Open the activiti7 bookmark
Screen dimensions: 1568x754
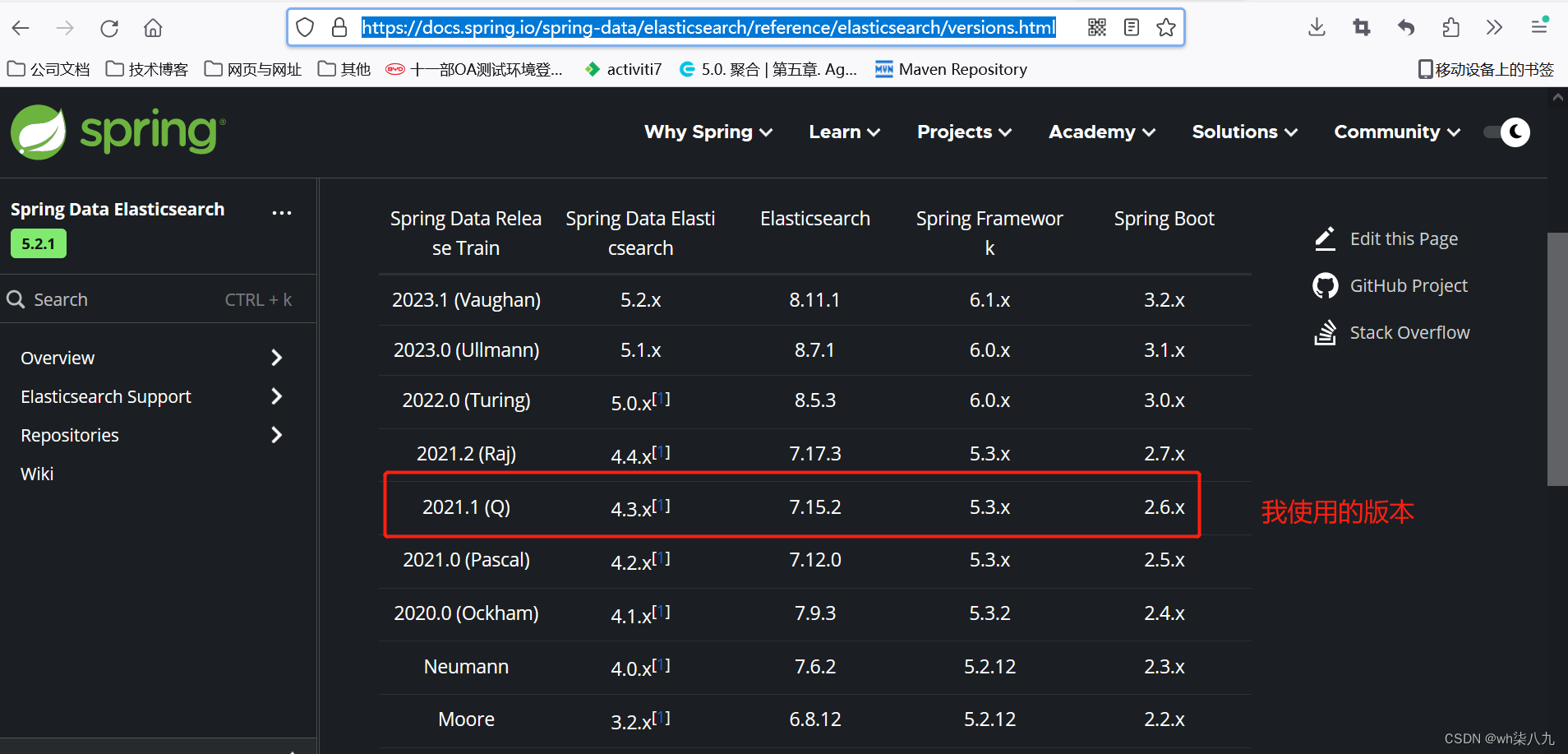pyautogui.click(x=624, y=69)
